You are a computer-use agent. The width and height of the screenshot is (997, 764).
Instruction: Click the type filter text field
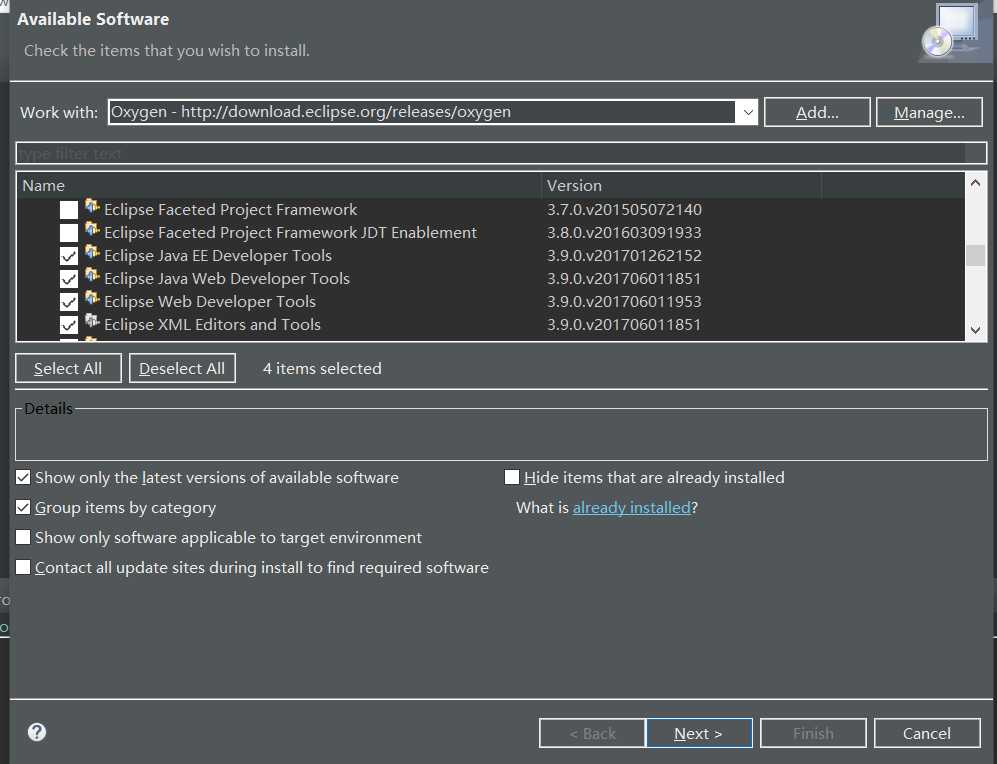tap(500, 153)
